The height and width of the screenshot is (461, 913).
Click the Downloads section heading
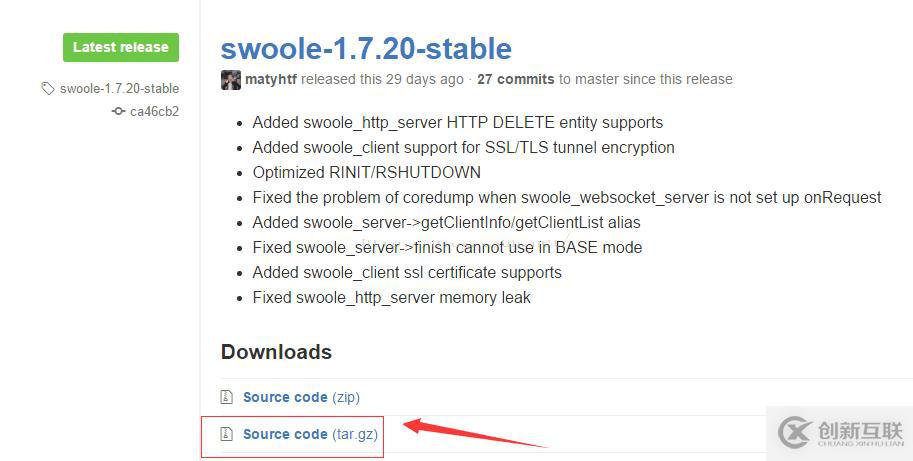click(x=277, y=352)
